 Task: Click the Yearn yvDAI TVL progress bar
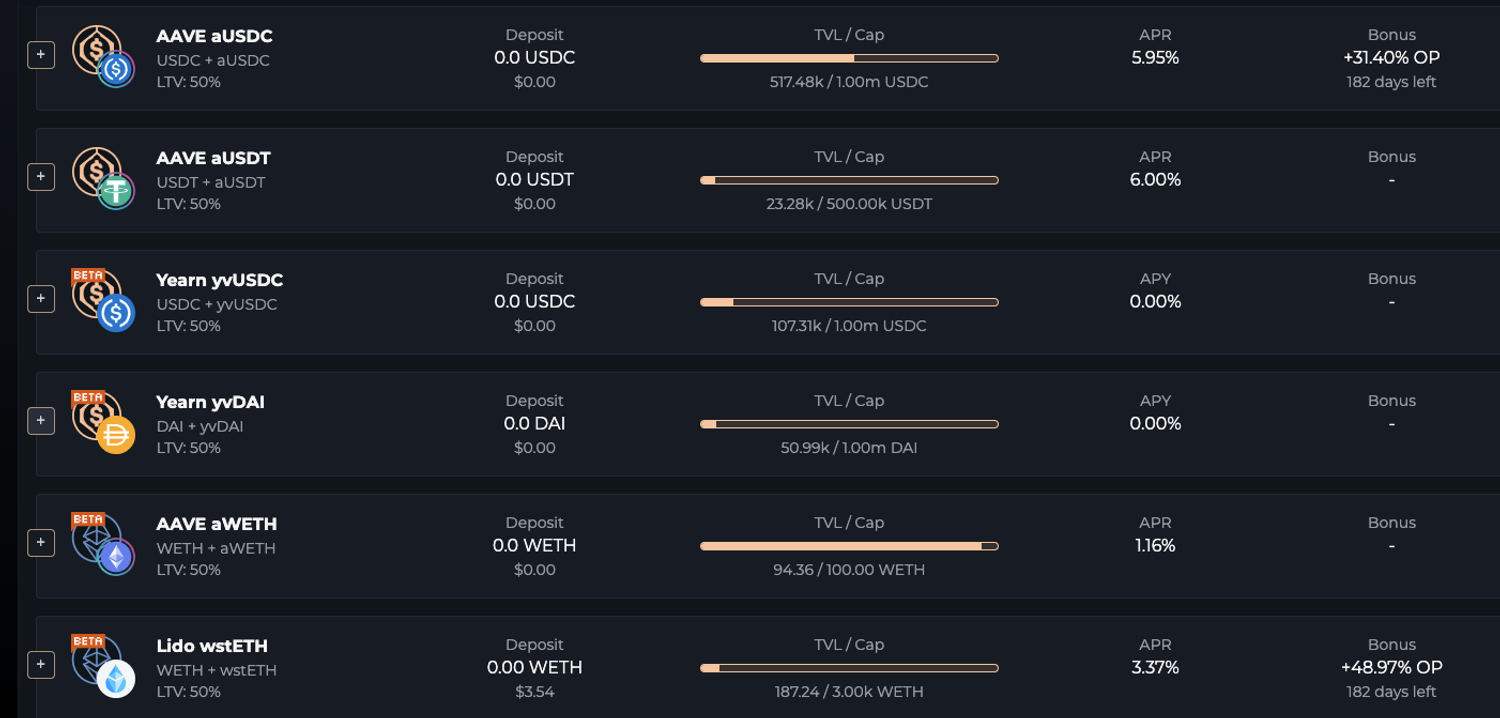pos(849,424)
